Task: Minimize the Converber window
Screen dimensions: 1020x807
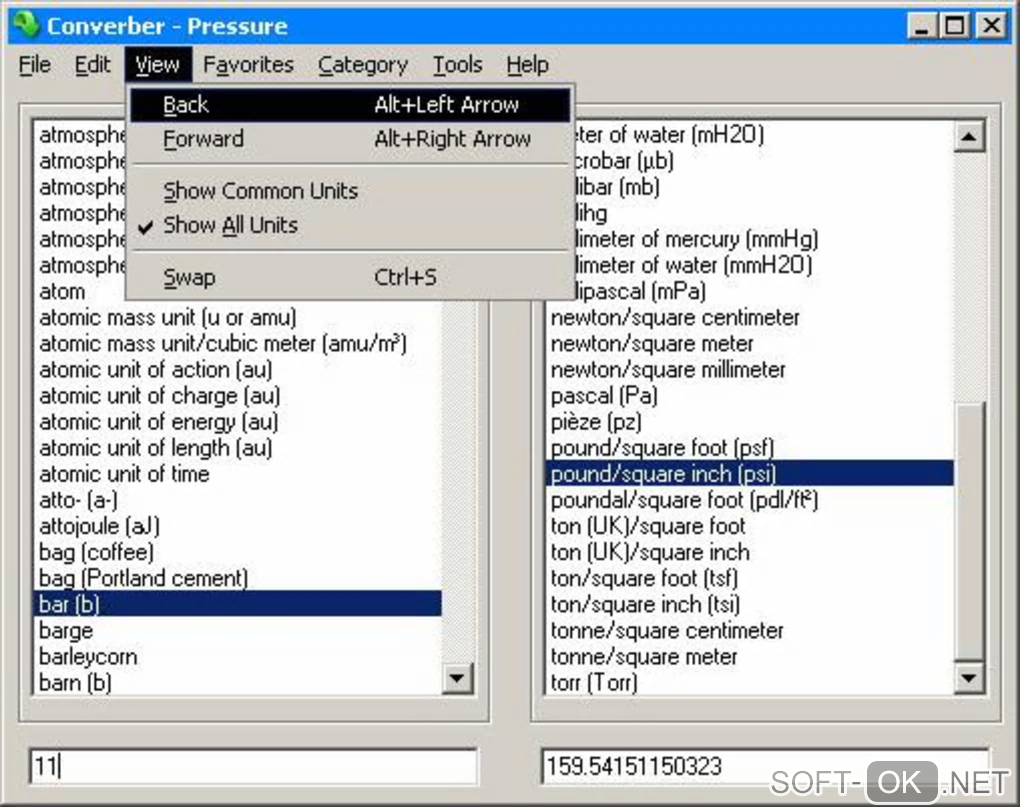Action: [922, 26]
